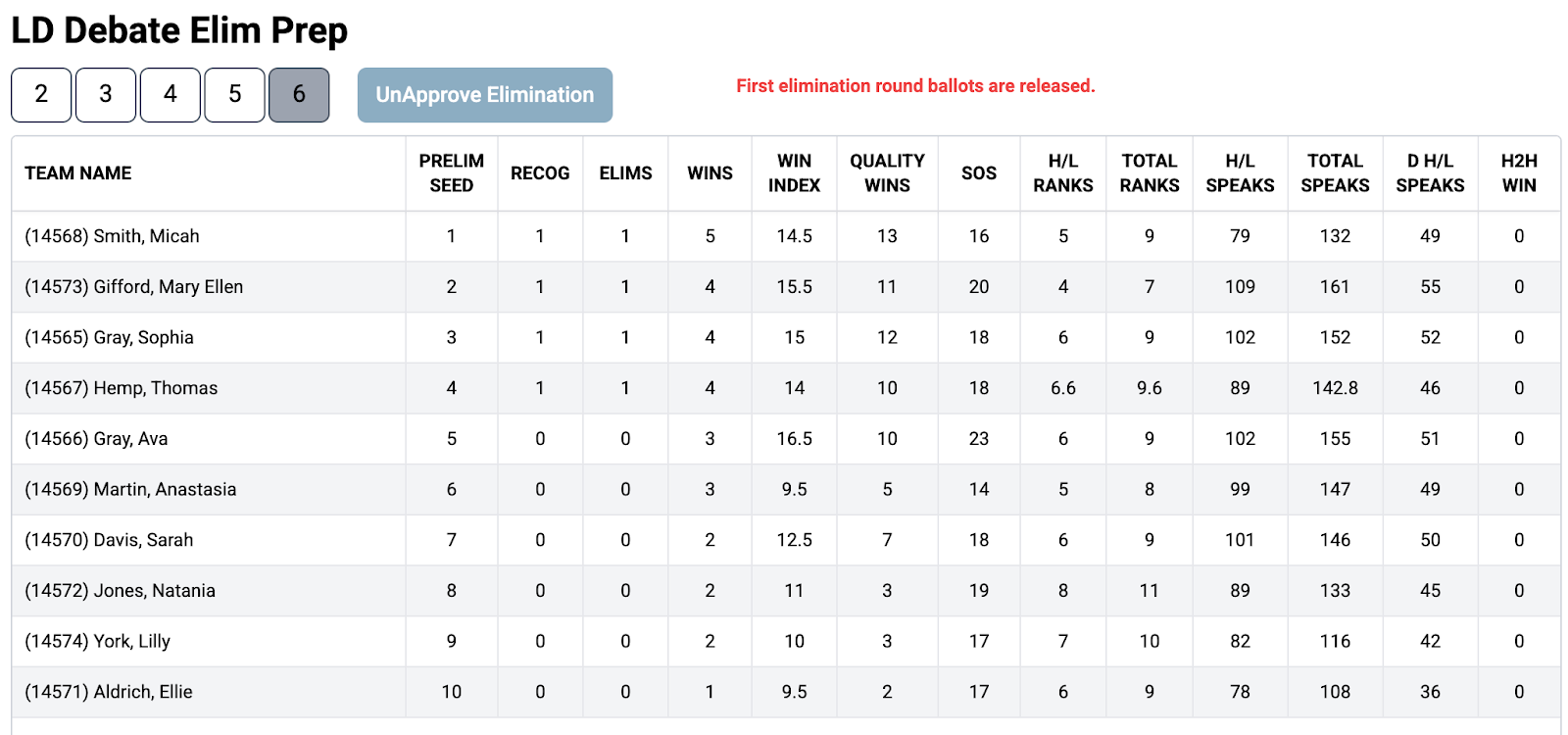The width and height of the screenshot is (1568, 735).
Task: Select round 3 button
Action: pos(106,94)
